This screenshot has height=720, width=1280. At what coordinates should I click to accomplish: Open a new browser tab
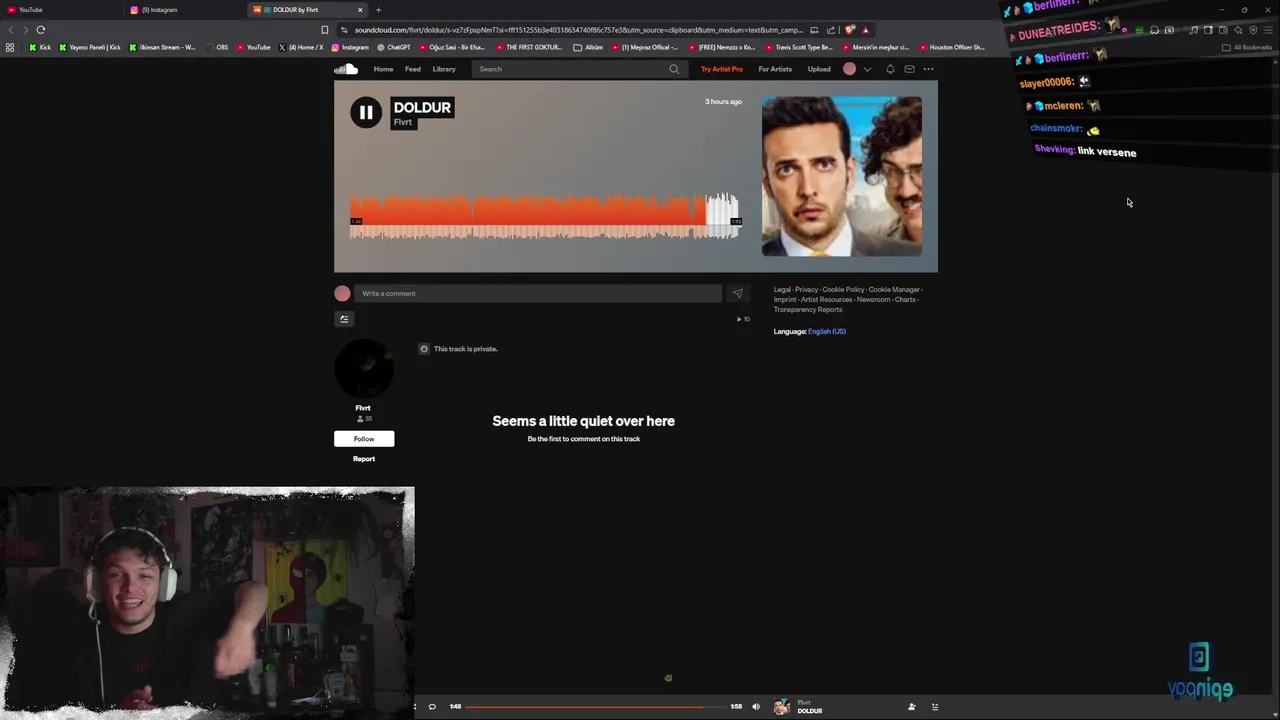point(378,10)
